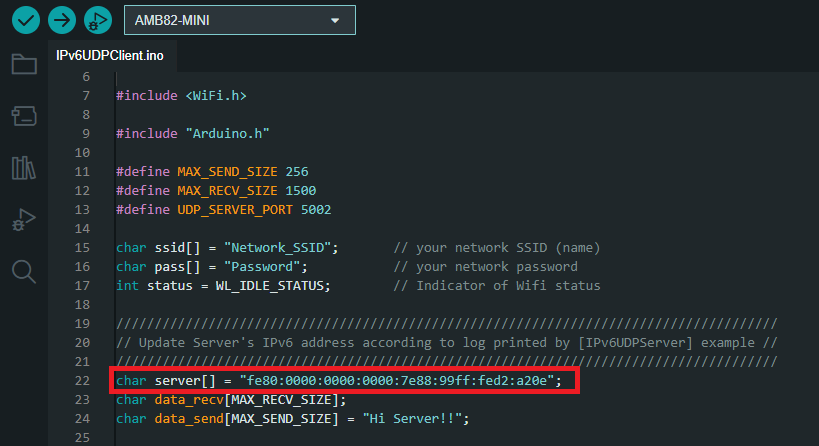Click the UDP_SERVER_PORT define line

pos(223,209)
